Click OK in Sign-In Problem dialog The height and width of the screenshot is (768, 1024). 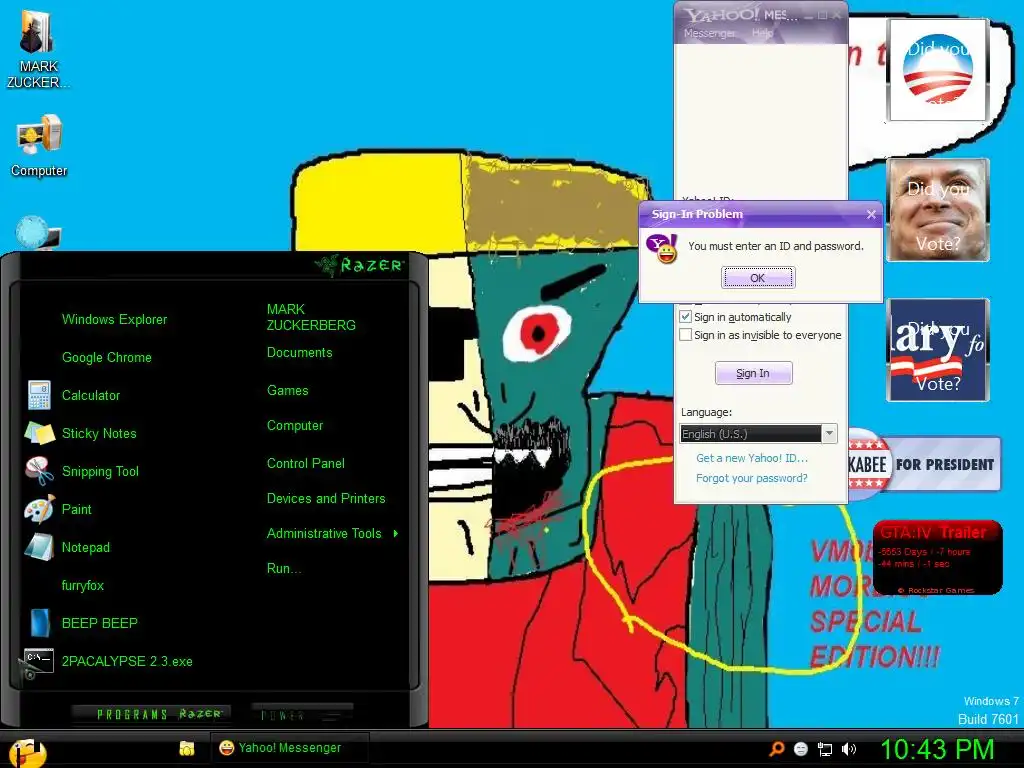[x=758, y=278]
